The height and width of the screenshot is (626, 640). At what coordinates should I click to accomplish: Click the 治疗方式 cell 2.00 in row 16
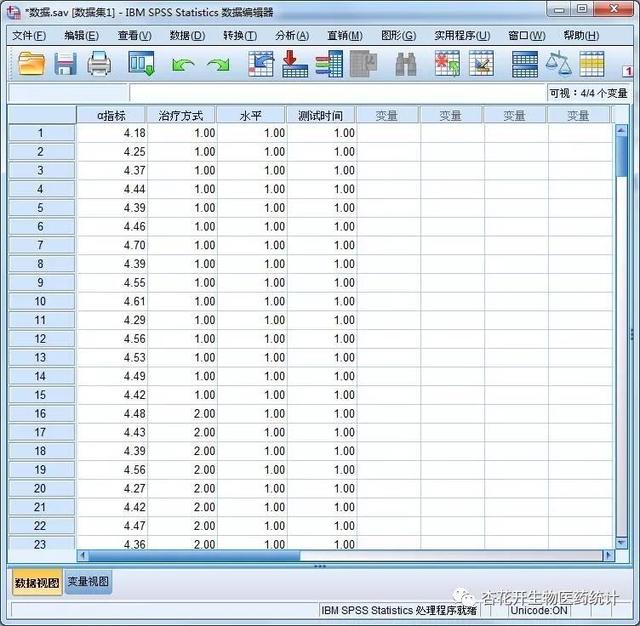tap(182, 413)
